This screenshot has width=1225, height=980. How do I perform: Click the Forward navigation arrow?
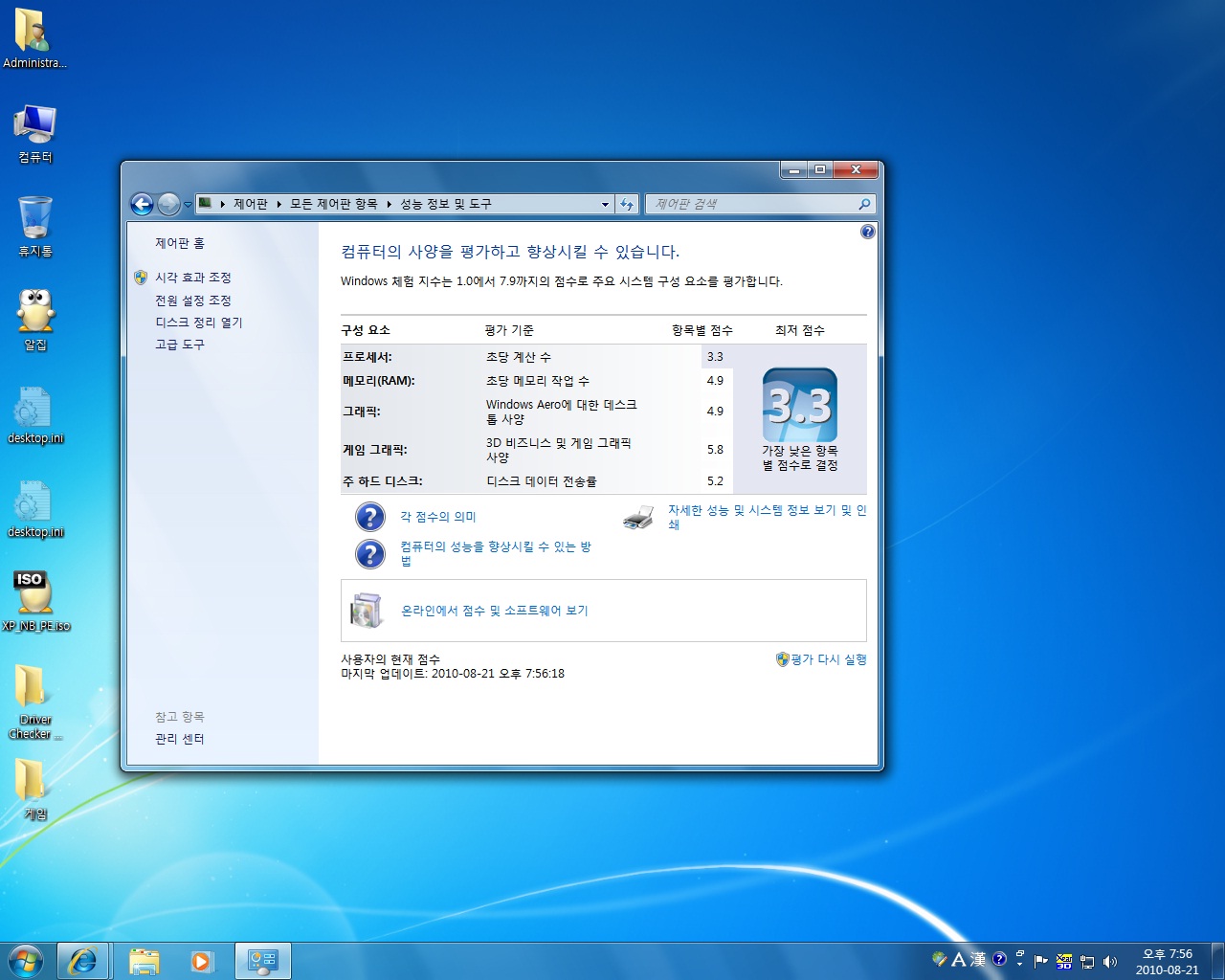(x=168, y=204)
